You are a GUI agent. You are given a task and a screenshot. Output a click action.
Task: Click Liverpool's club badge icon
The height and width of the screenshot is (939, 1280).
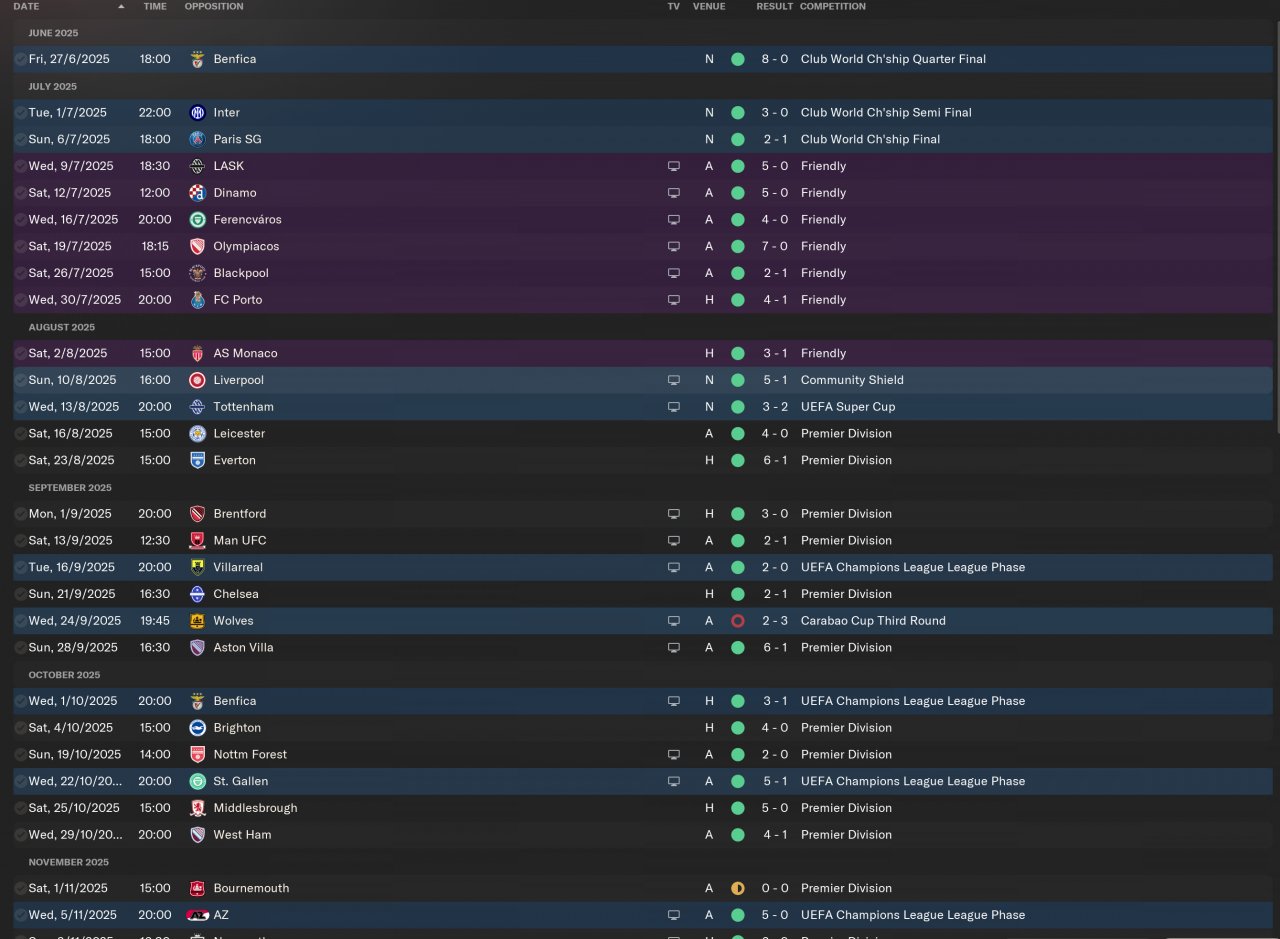click(197, 380)
